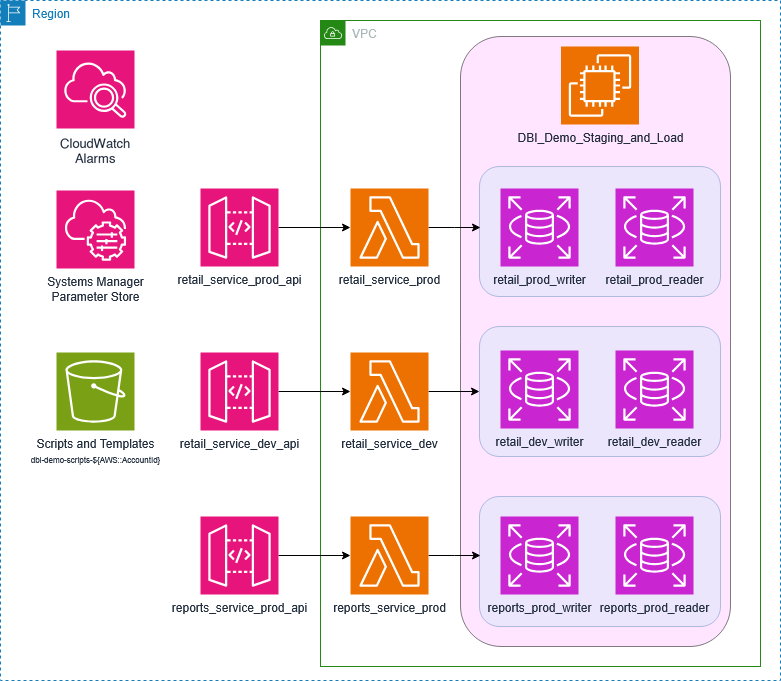The width and height of the screenshot is (781, 681).
Task: Select the reports_service_prod_api API Gateway icon
Action: pos(239,555)
